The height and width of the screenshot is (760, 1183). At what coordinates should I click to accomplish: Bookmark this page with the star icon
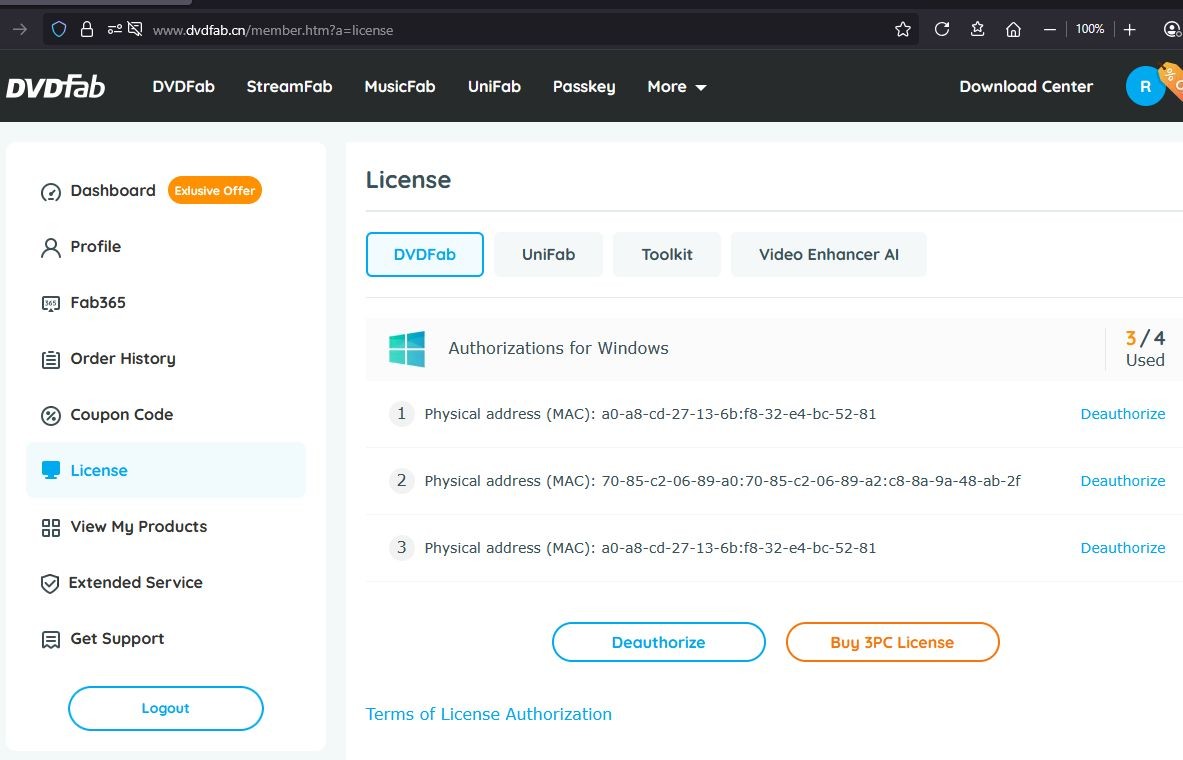[x=902, y=29]
